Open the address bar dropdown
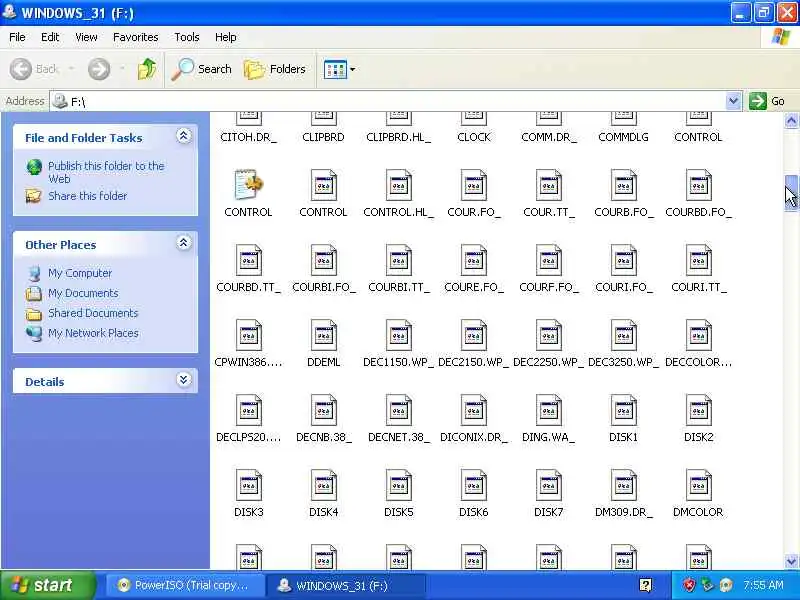The image size is (800, 600). [x=733, y=101]
